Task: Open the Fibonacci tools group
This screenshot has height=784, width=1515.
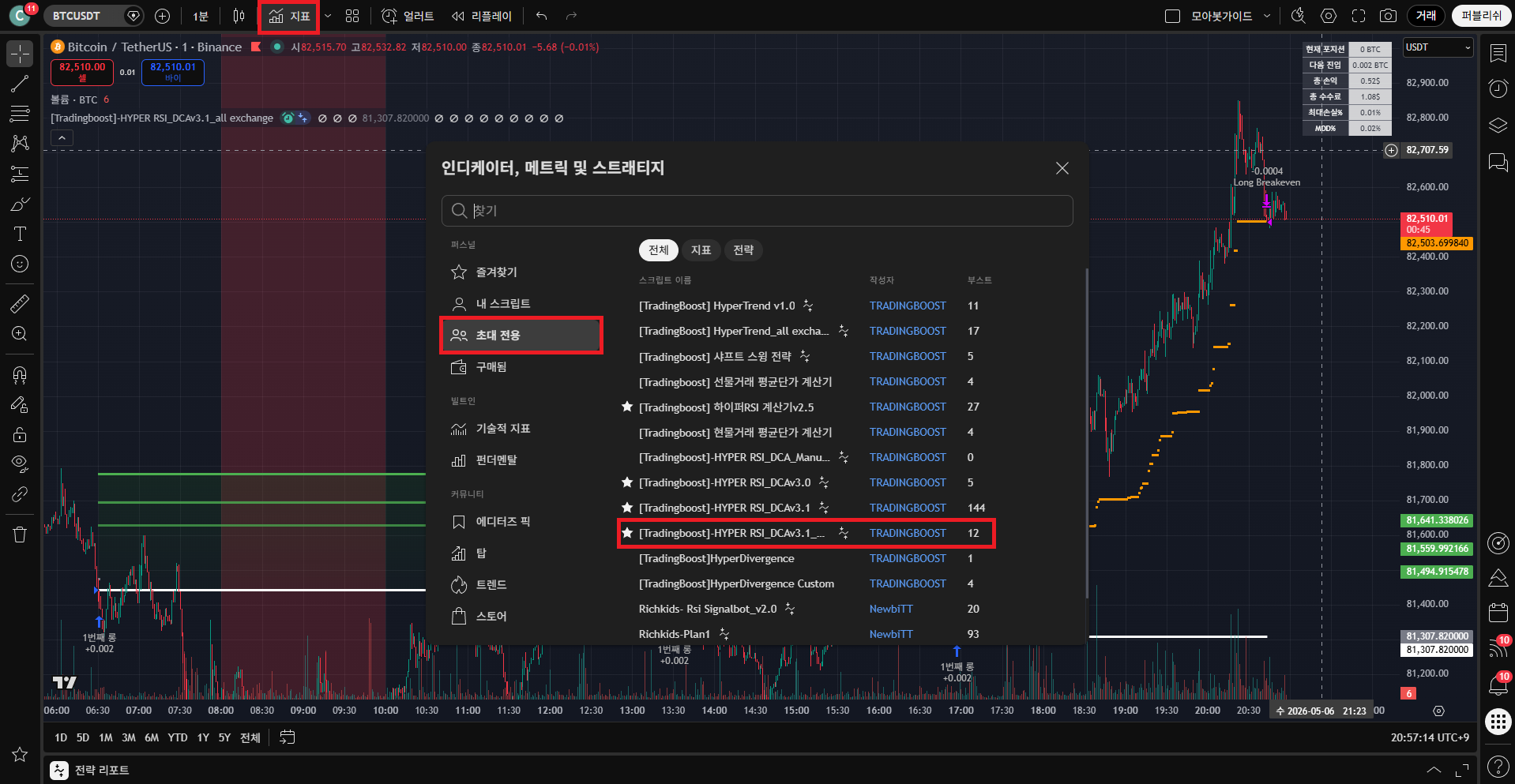Action: pos(20,114)
